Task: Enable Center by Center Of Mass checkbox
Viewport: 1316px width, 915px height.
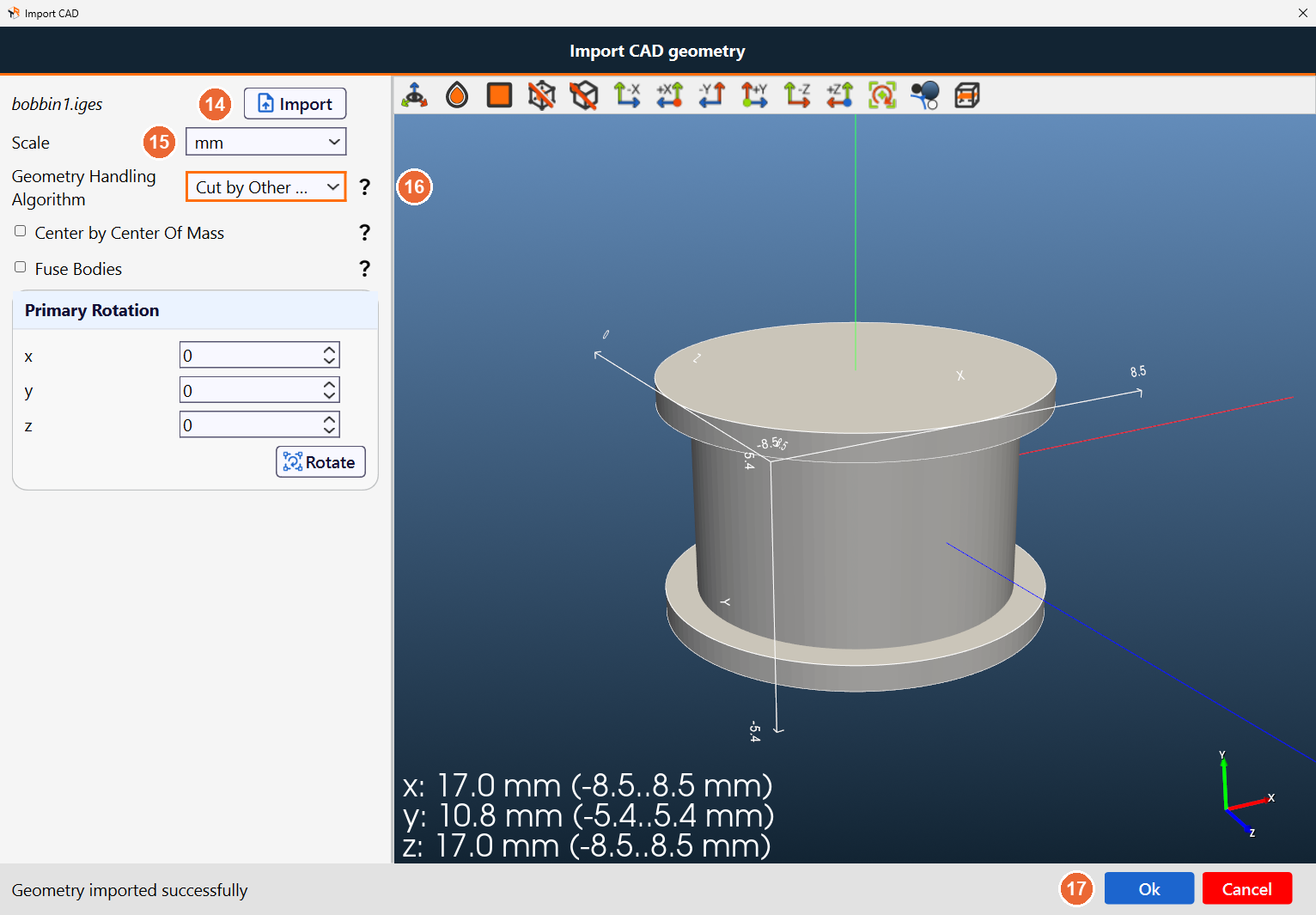Action: [21, 231]
